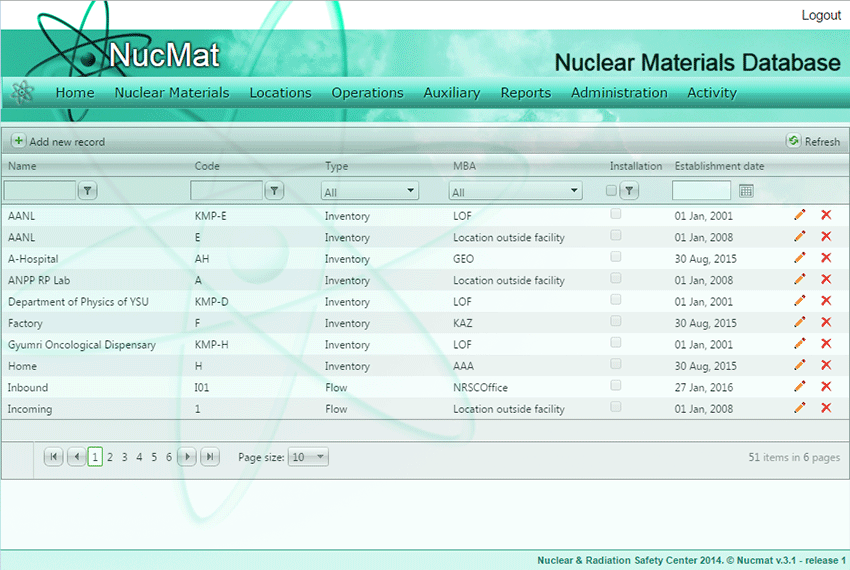
Task: Expand the MBA filter dropdown
Action: click(515, 191)
